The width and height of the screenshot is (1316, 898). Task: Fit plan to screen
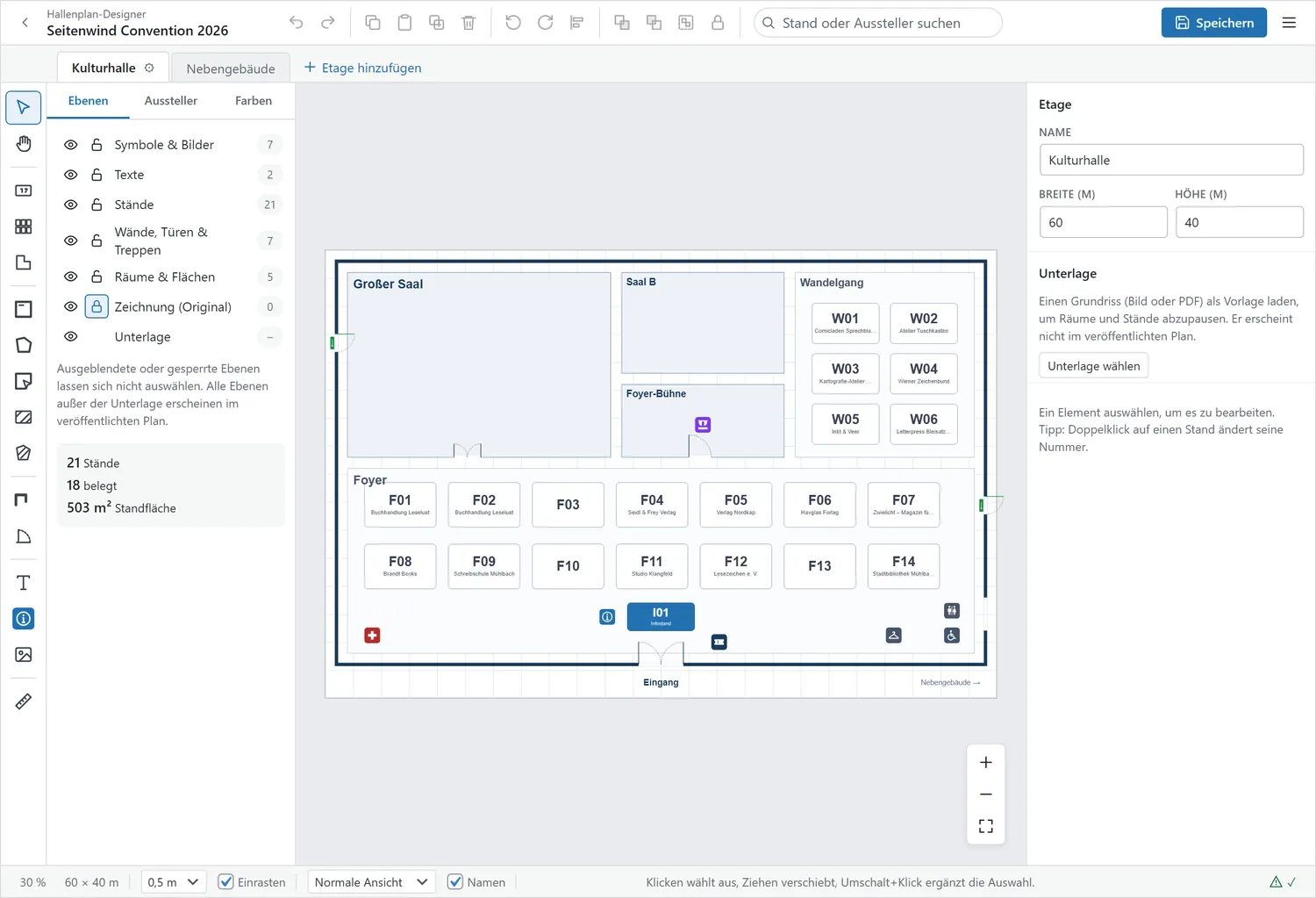click(986, 826)
